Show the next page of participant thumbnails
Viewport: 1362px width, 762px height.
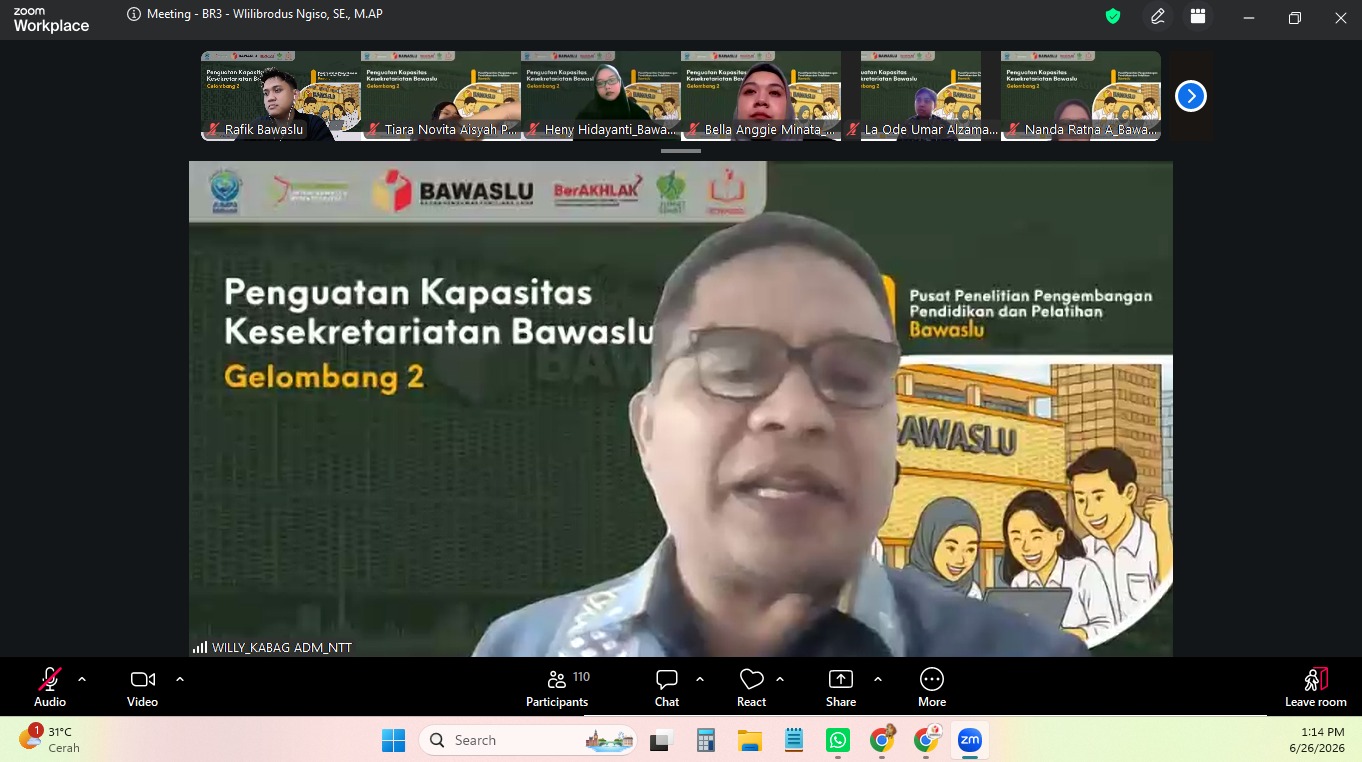1190,96
